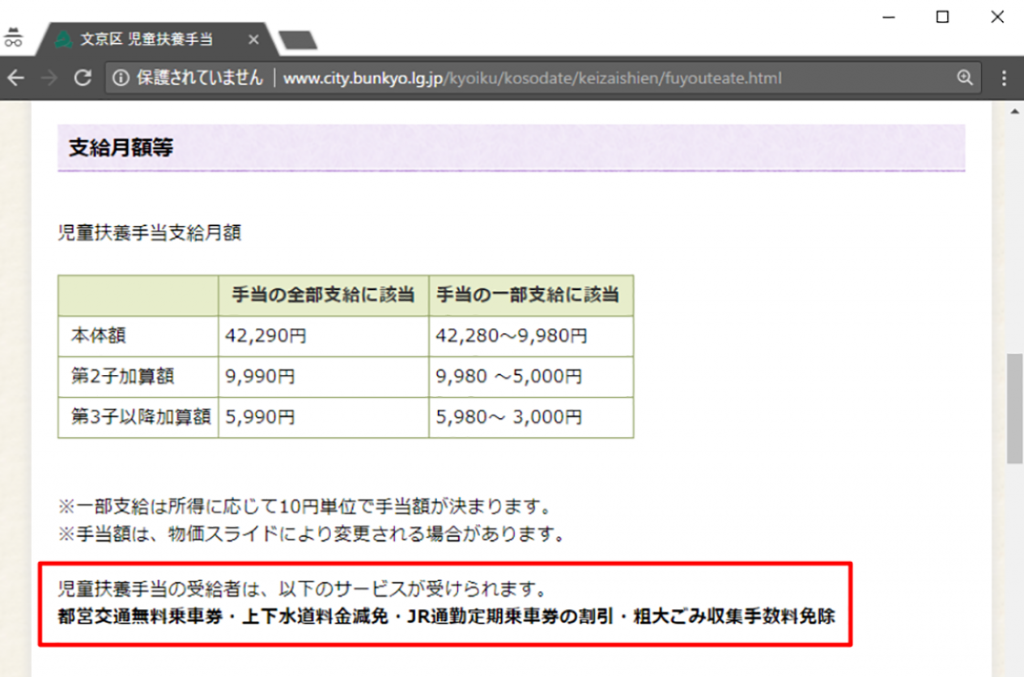This screenshot has height=677, width=1024.
Task: Maximize the browser window
Action: [942, 16]
